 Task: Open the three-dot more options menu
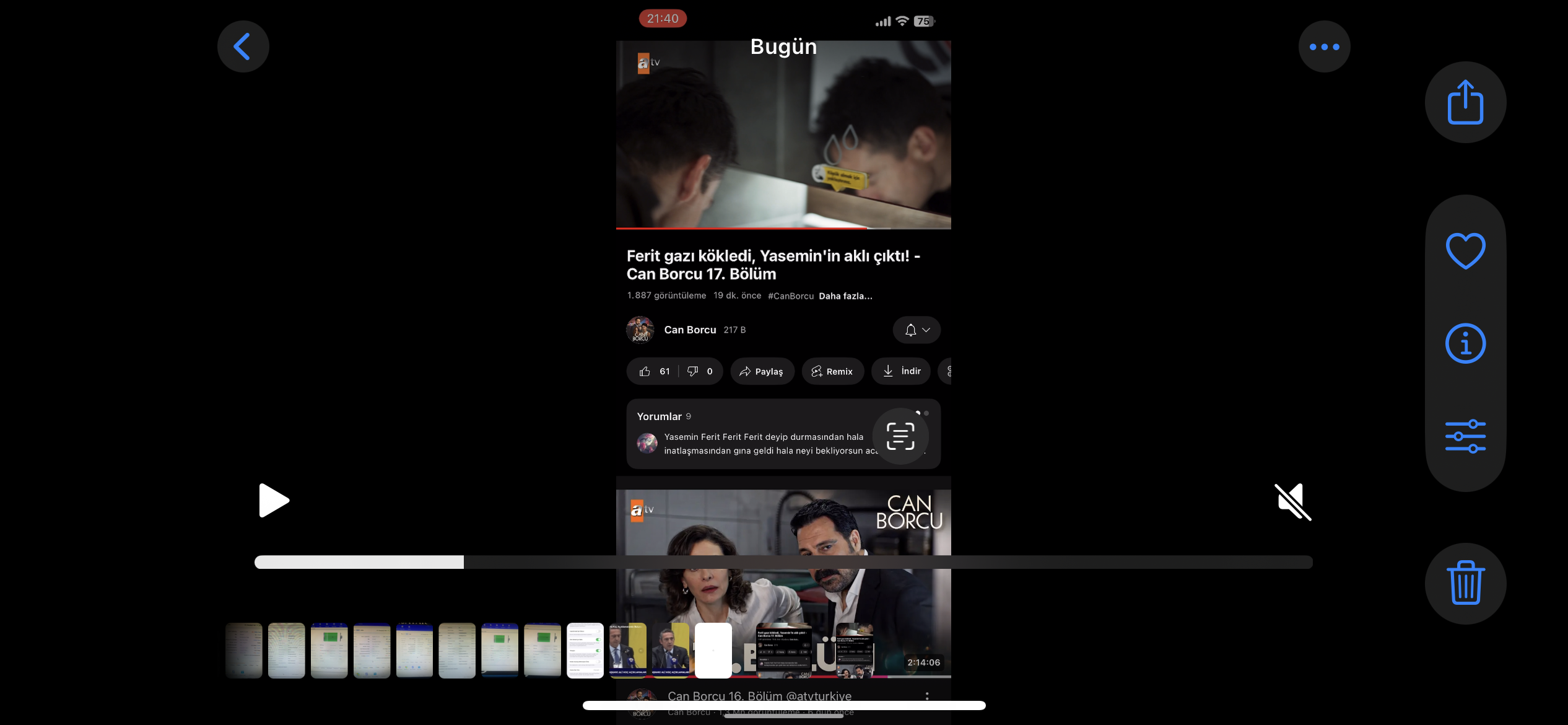pyautogui.click(x=1324, y=46)
